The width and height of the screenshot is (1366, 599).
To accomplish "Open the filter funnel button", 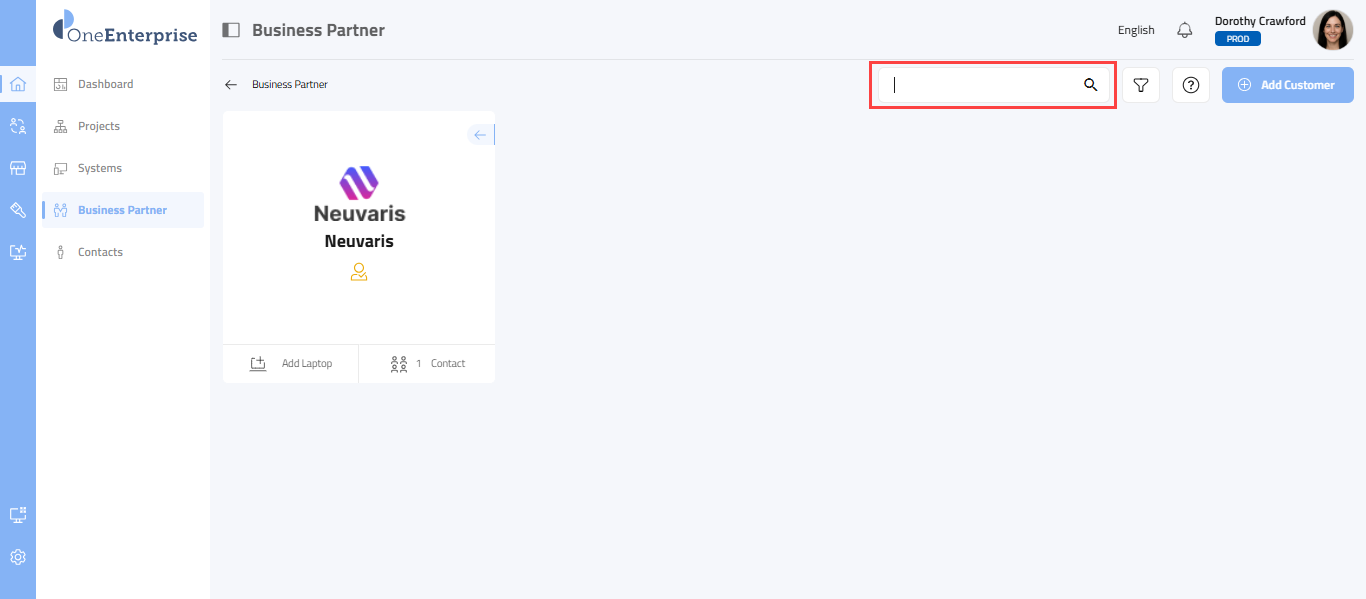I will [1141, 85].
